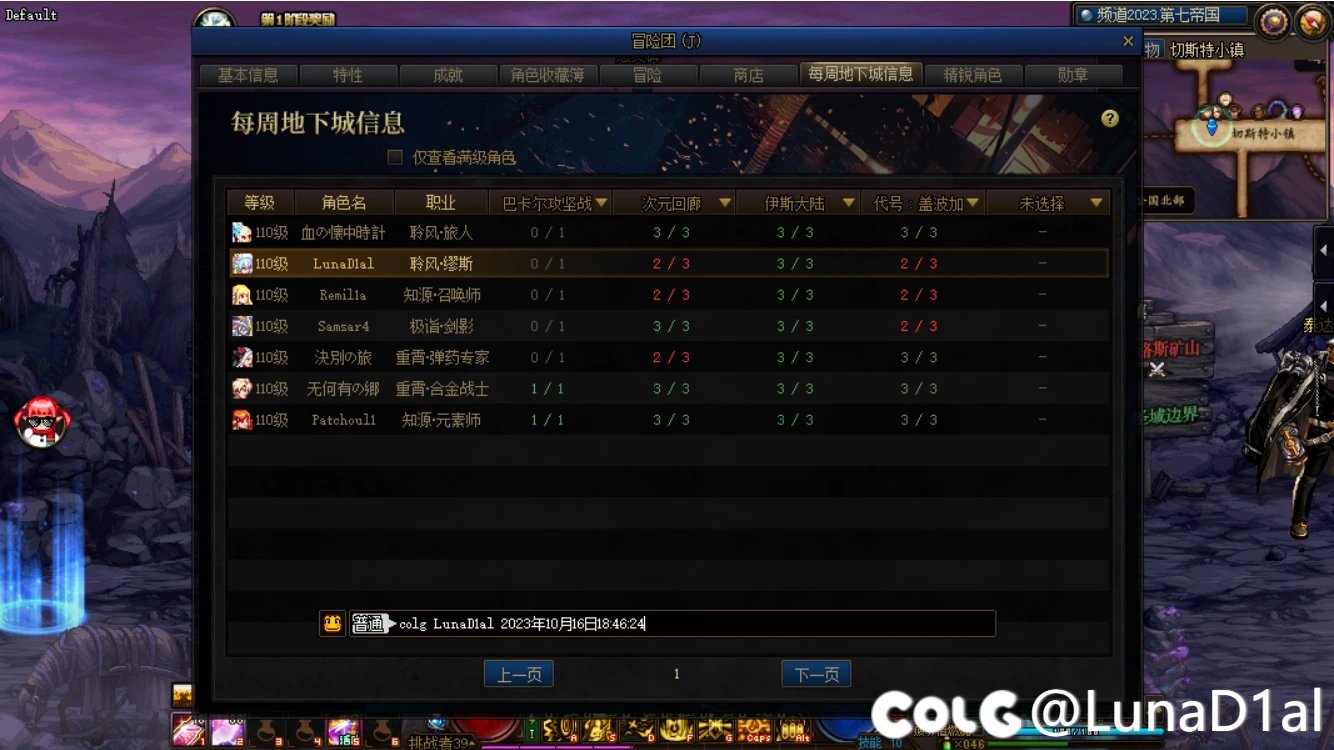1334x750 pixels.
Task: Sort by the 角色名 column header
Action: click(x=343, y=203)
